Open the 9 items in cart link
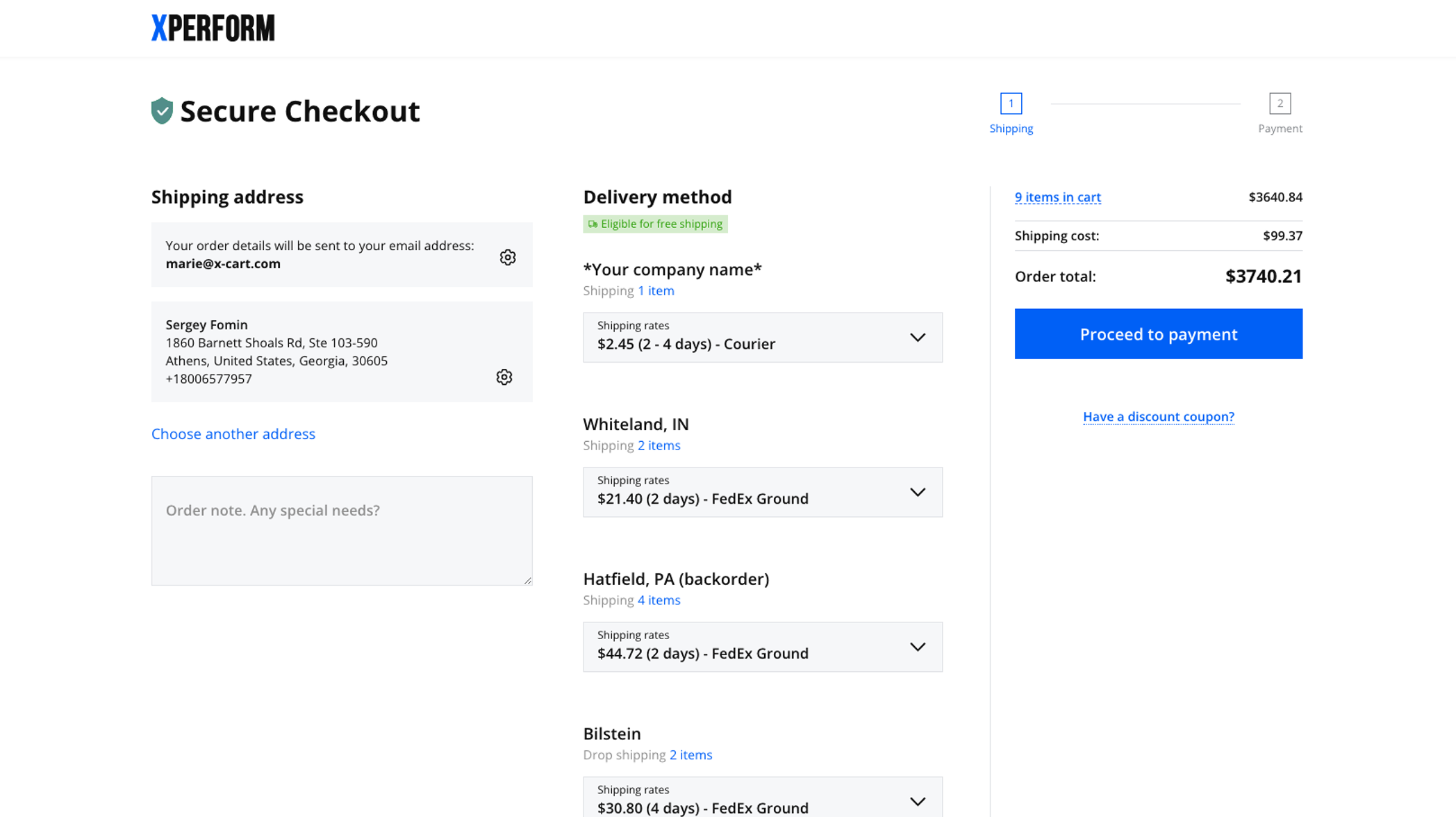1456x817 pixels. pos(1057,197)
